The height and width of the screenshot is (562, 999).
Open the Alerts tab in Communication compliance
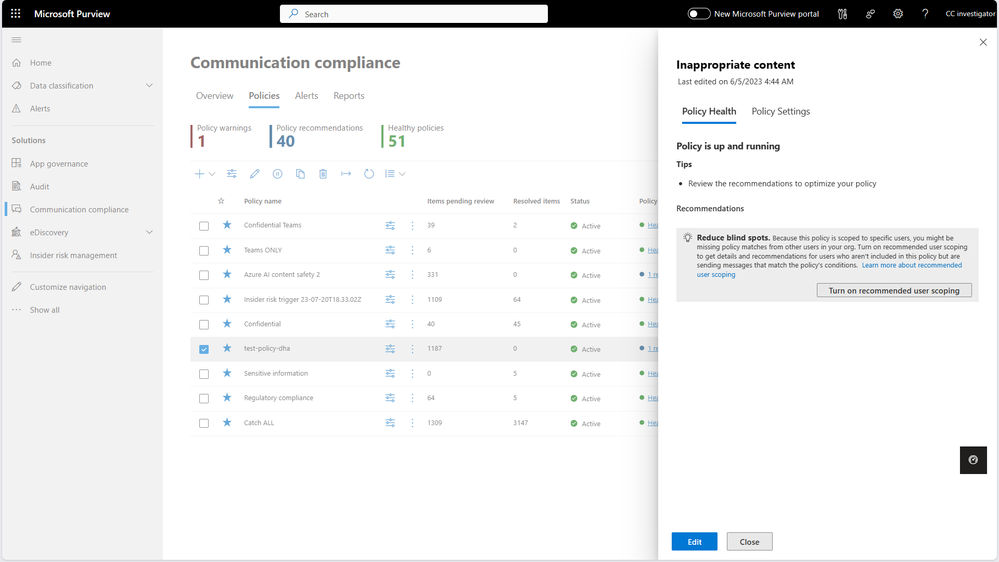pos(306,96)
